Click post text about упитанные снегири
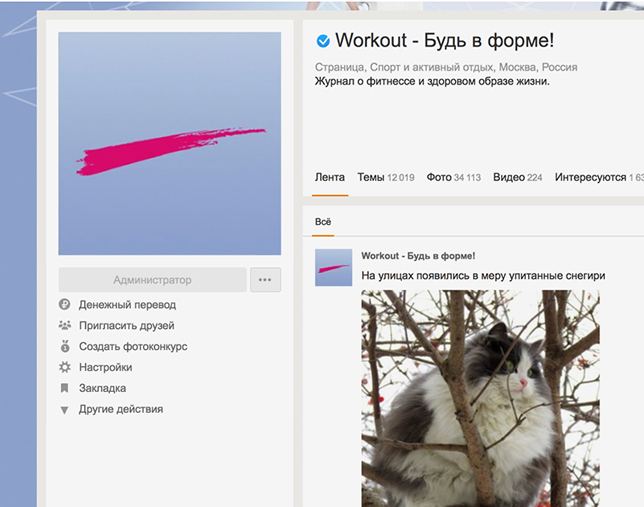The image size is (644, 507). [x=483, y=276]
